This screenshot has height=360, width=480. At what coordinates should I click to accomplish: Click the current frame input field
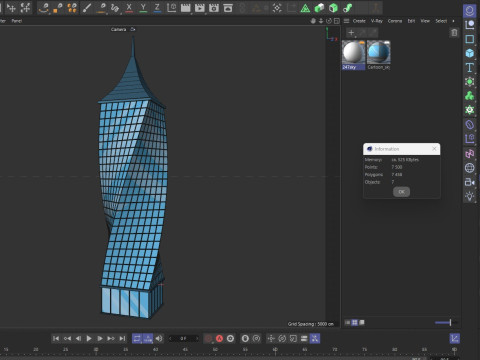click(183, 338)
